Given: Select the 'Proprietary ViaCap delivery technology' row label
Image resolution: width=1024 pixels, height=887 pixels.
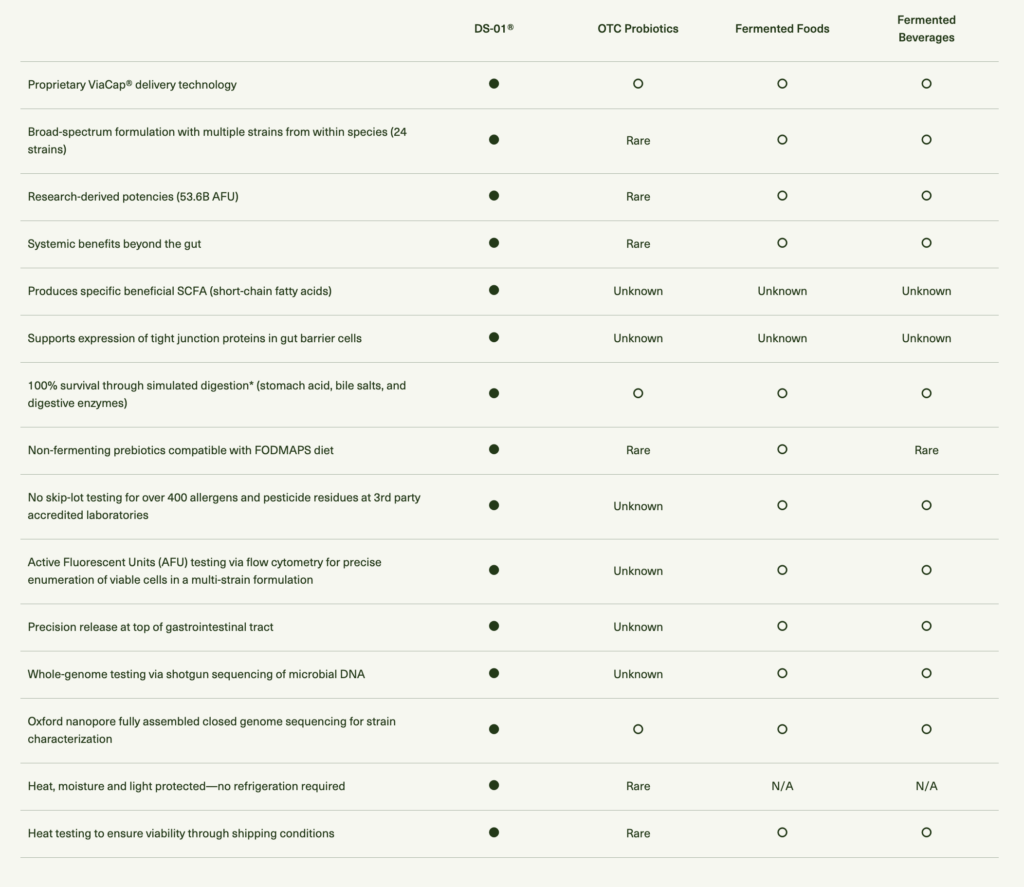Looking at the screenshot, I should click(132, 85).
